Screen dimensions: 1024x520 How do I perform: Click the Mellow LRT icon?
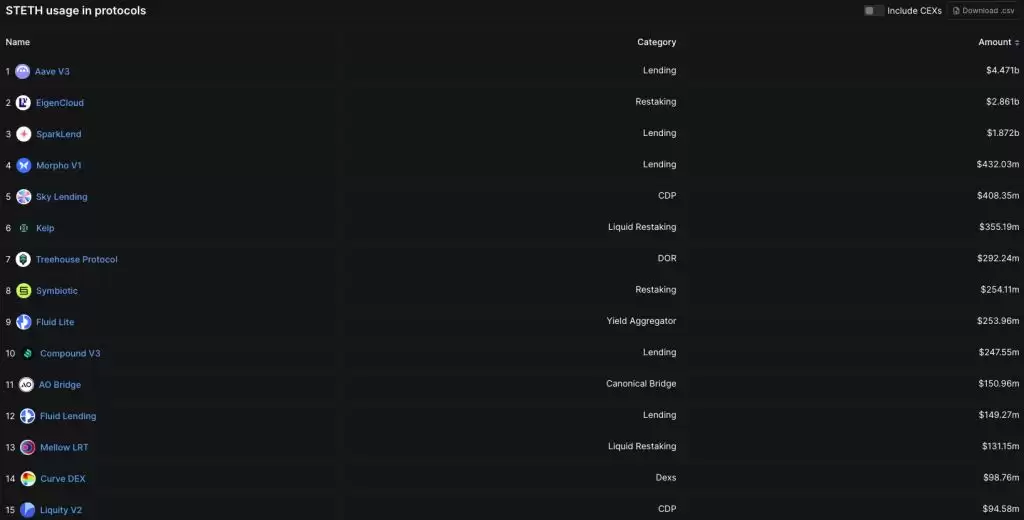(27, 447)
